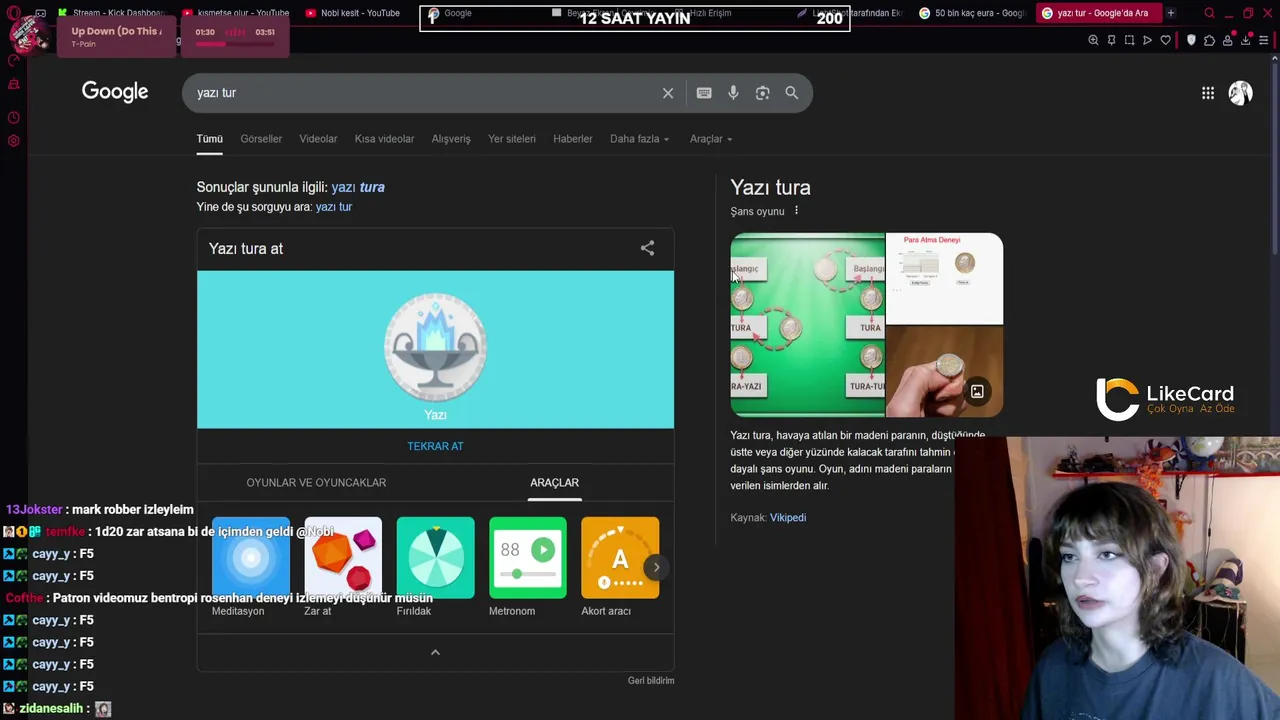Click the coin showing Yazı
The width and height of the screenshot is (1280, 720).
click(435, 347)
